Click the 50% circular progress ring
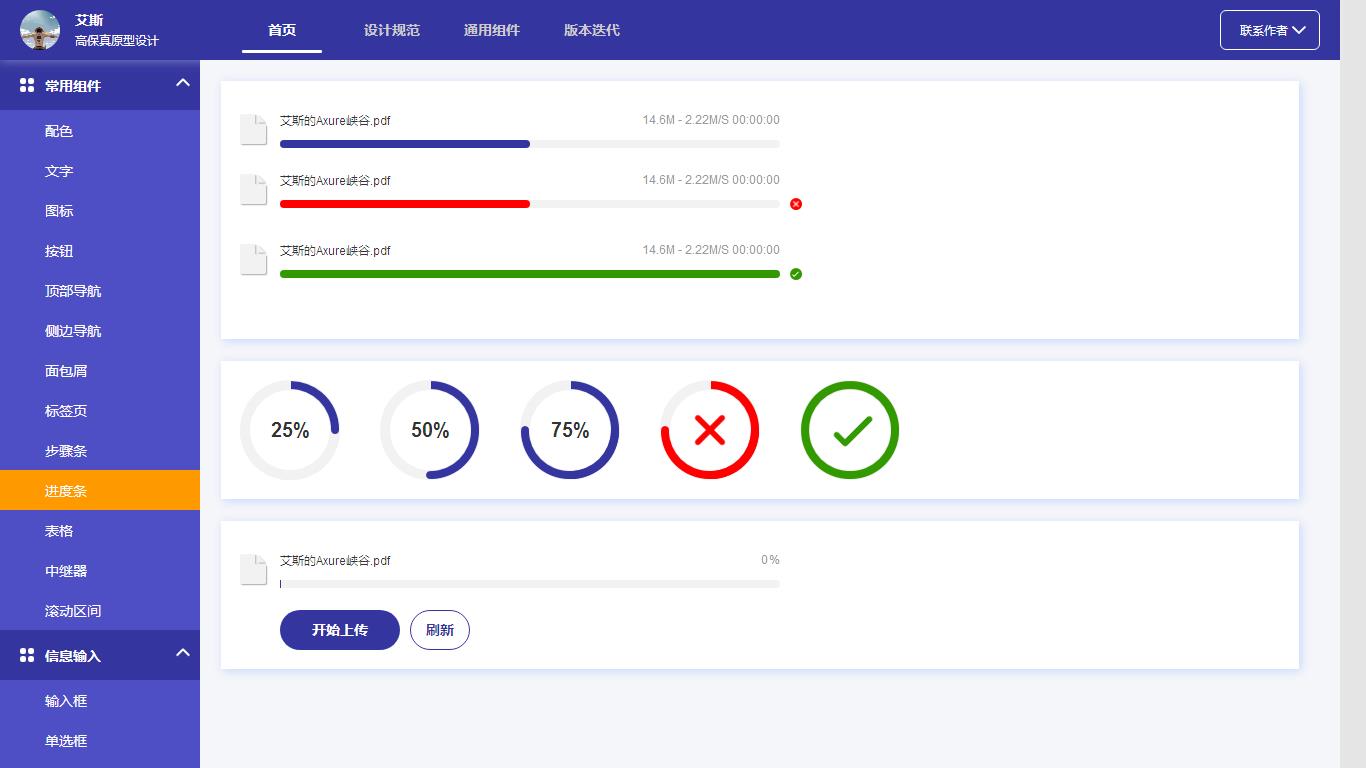Image resolution: width=1366 pixels, height=768 pixels. [x=430, y=430]
